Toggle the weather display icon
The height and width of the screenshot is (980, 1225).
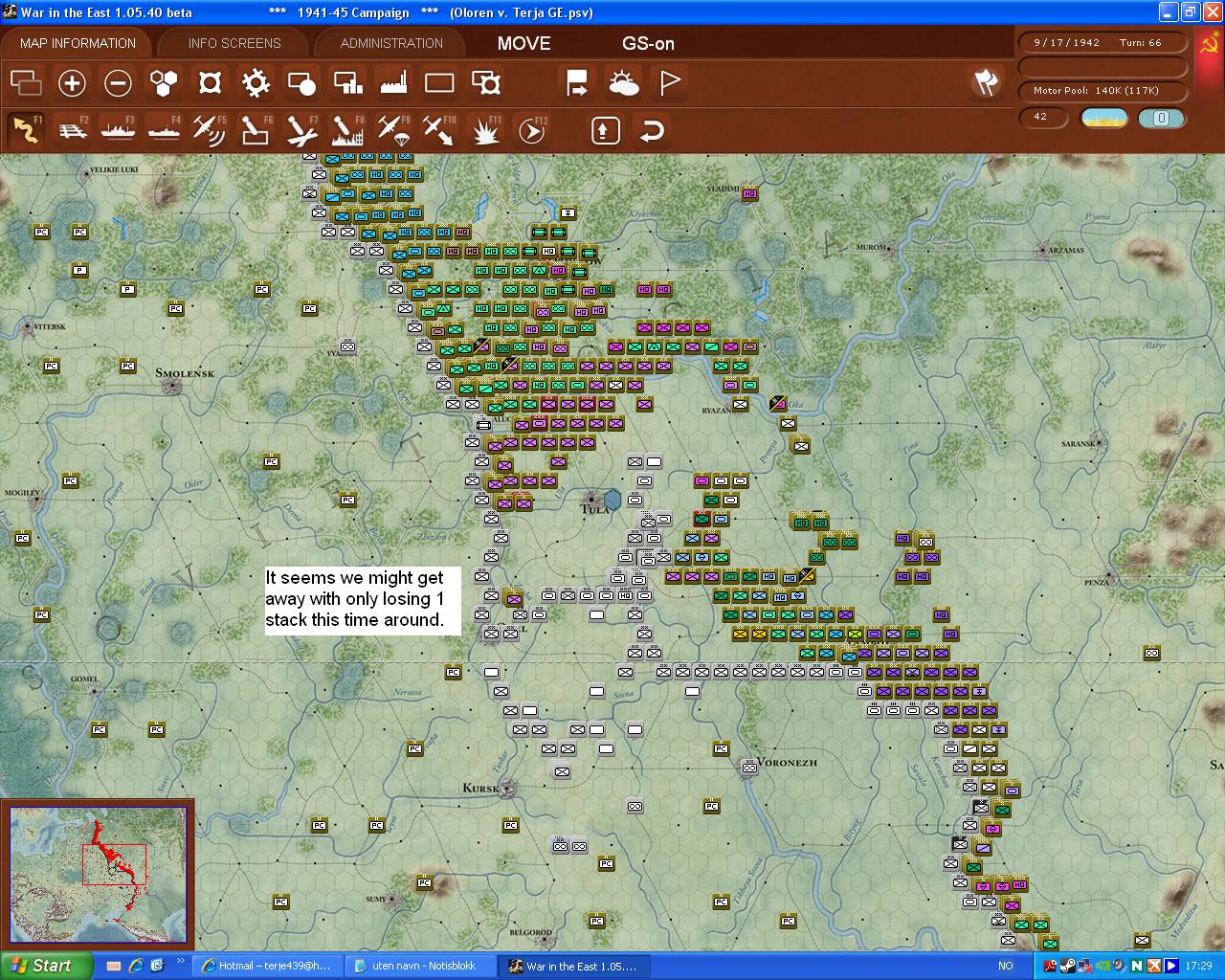(x=624, y=83)
